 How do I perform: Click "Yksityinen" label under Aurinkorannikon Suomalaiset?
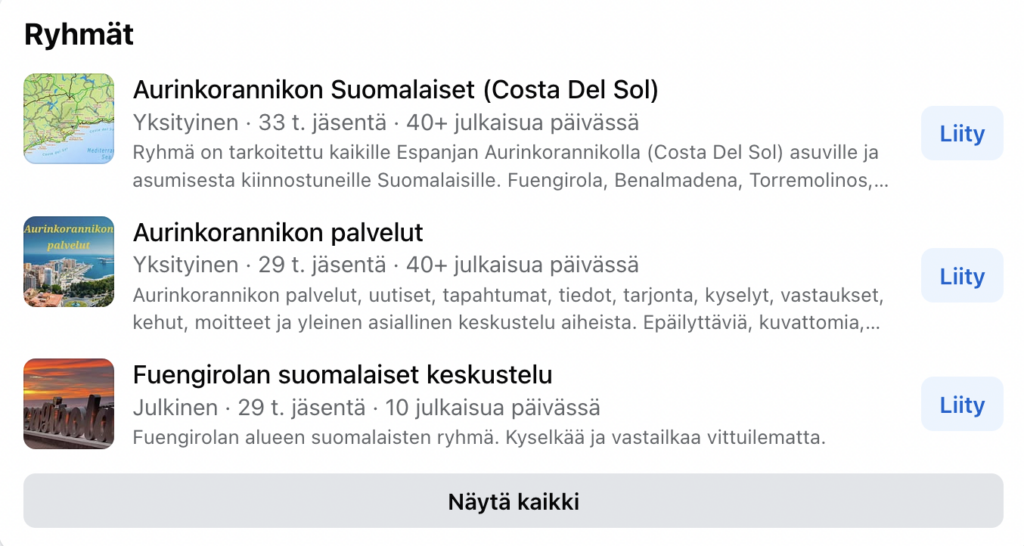coord(185,123)
